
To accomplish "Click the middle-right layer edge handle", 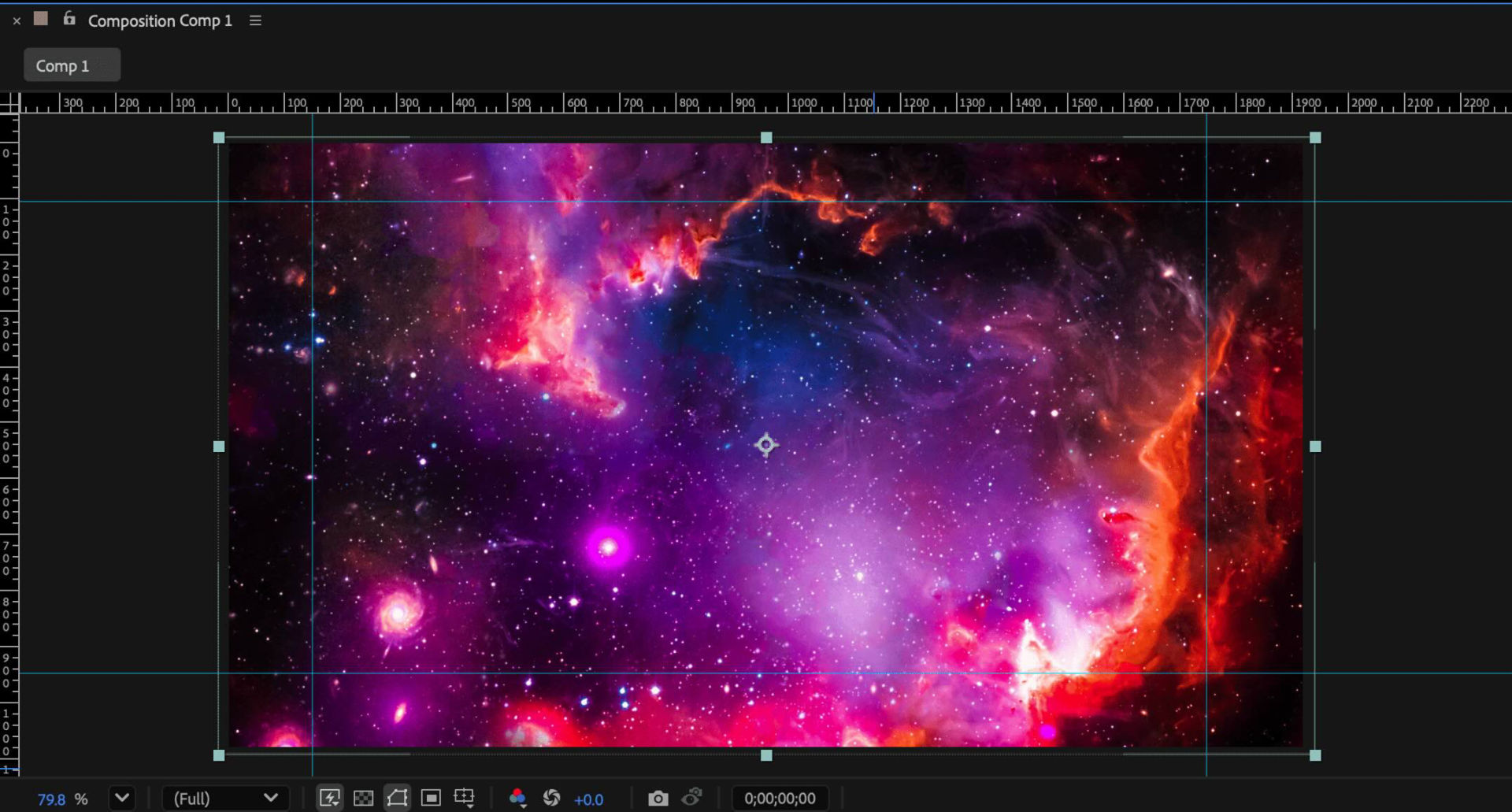I will [x=1315, y=447].
